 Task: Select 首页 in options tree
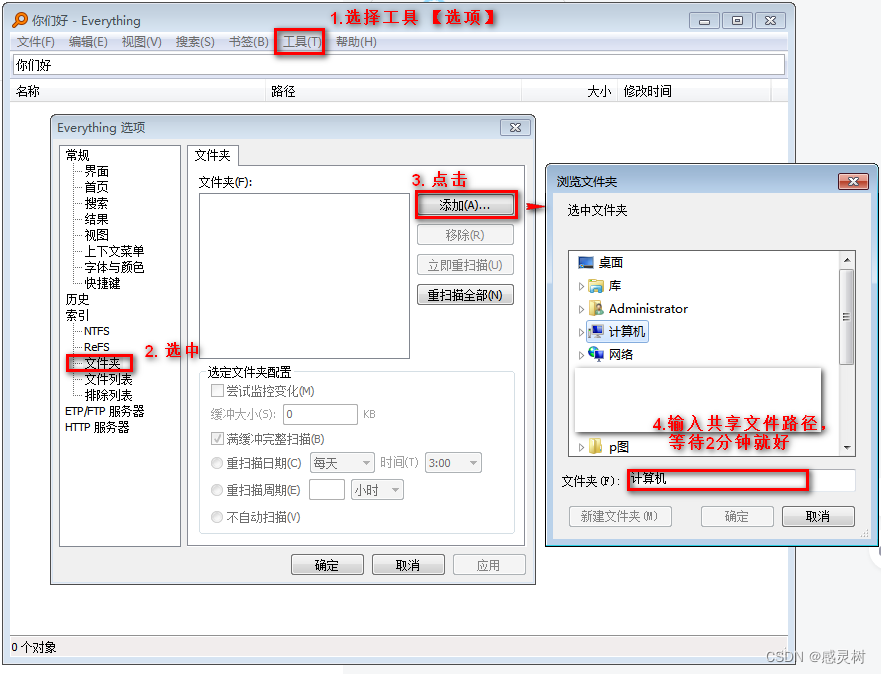click(97, 187)
